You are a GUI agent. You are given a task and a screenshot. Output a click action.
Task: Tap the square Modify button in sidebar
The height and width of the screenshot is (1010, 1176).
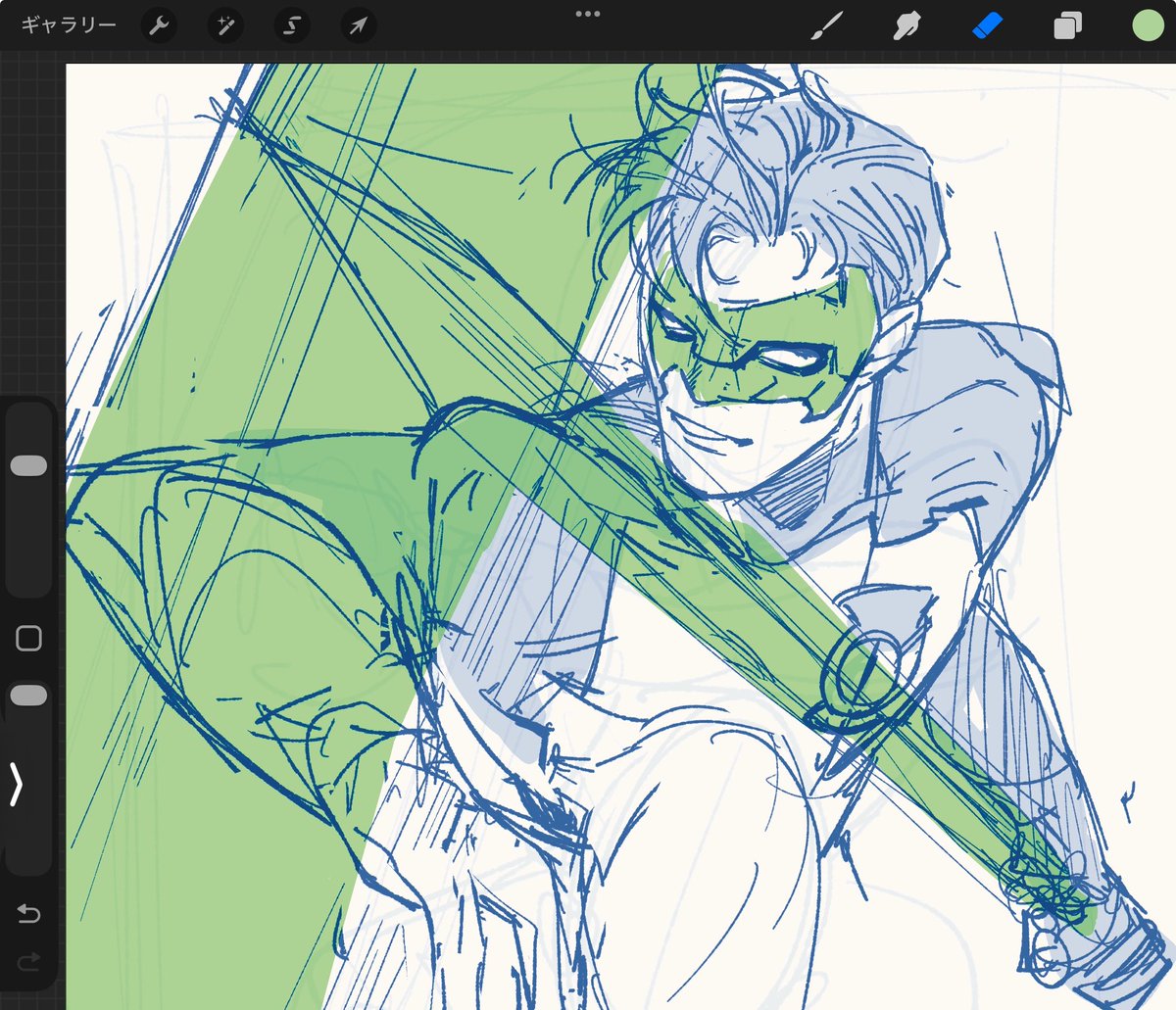[28, 639]
